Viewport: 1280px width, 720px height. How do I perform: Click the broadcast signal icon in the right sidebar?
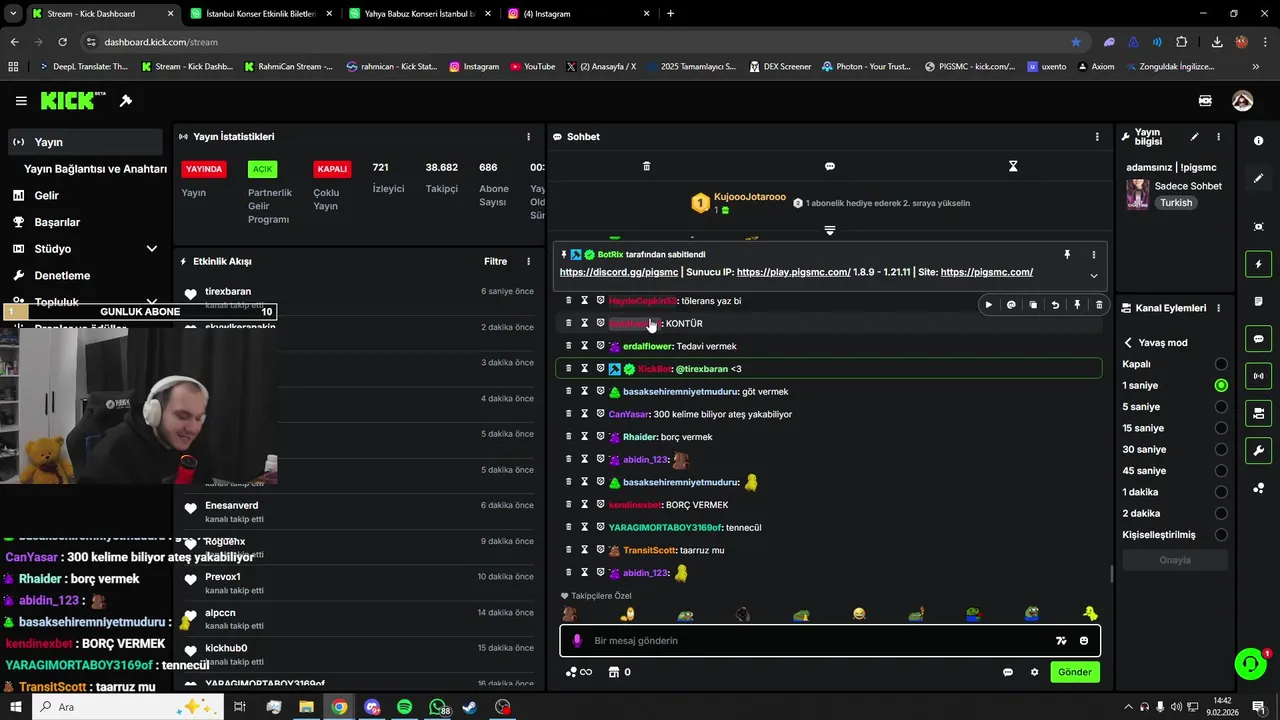point(1258,376)
